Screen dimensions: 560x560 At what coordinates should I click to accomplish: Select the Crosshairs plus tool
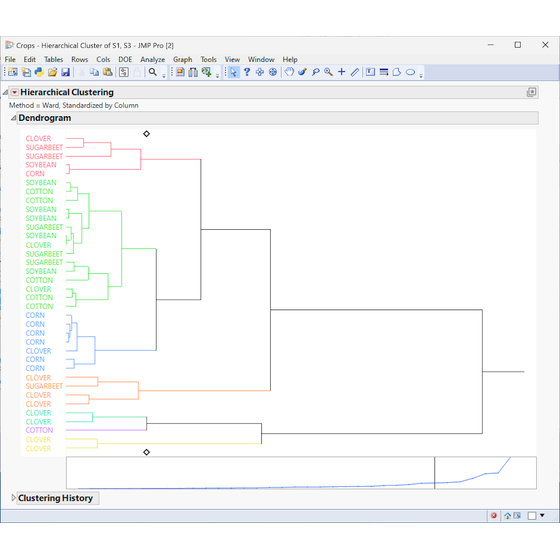pyautogui.click(x=341, y=72)
